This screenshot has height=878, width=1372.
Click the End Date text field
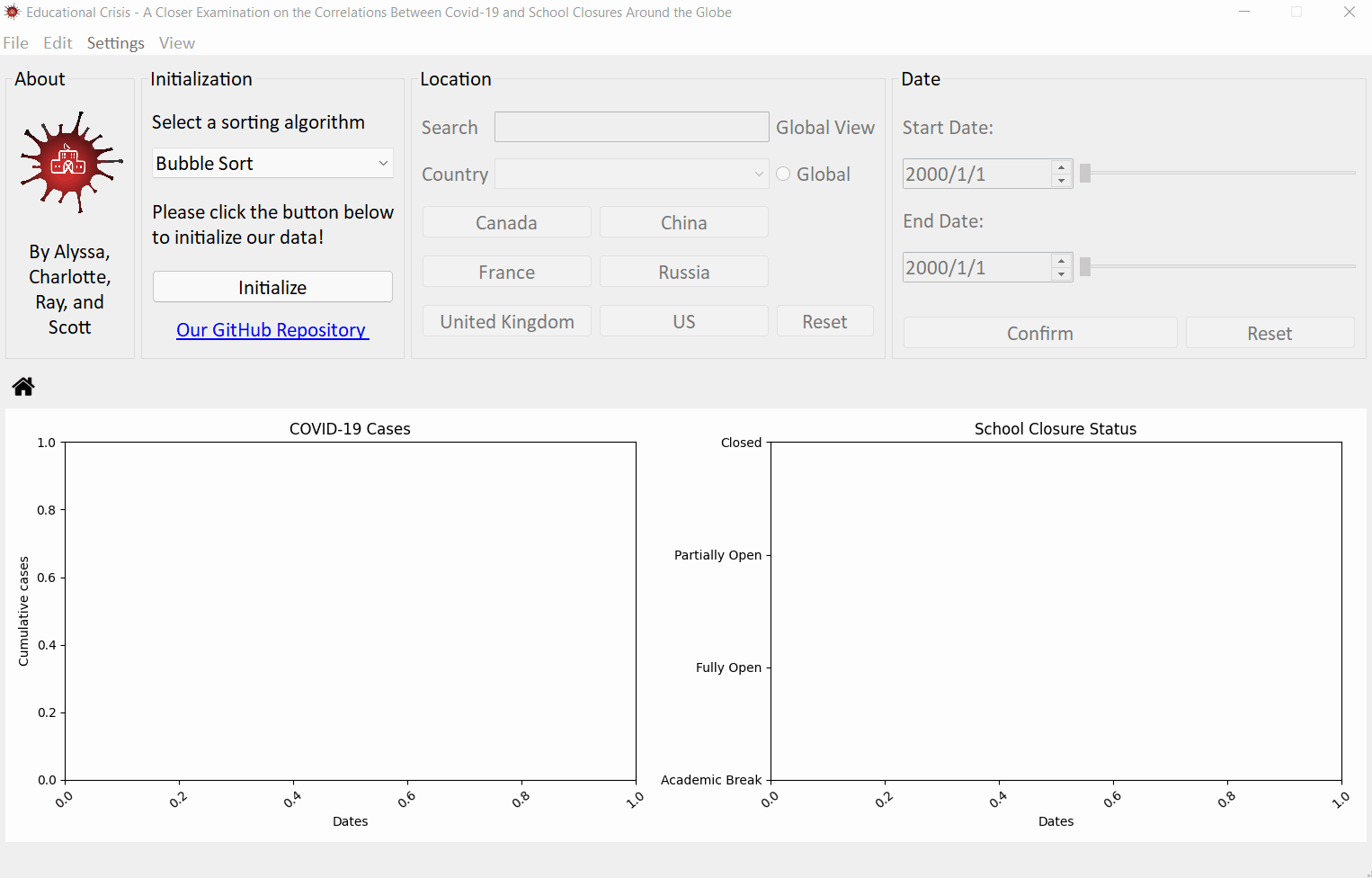[977, 267]
